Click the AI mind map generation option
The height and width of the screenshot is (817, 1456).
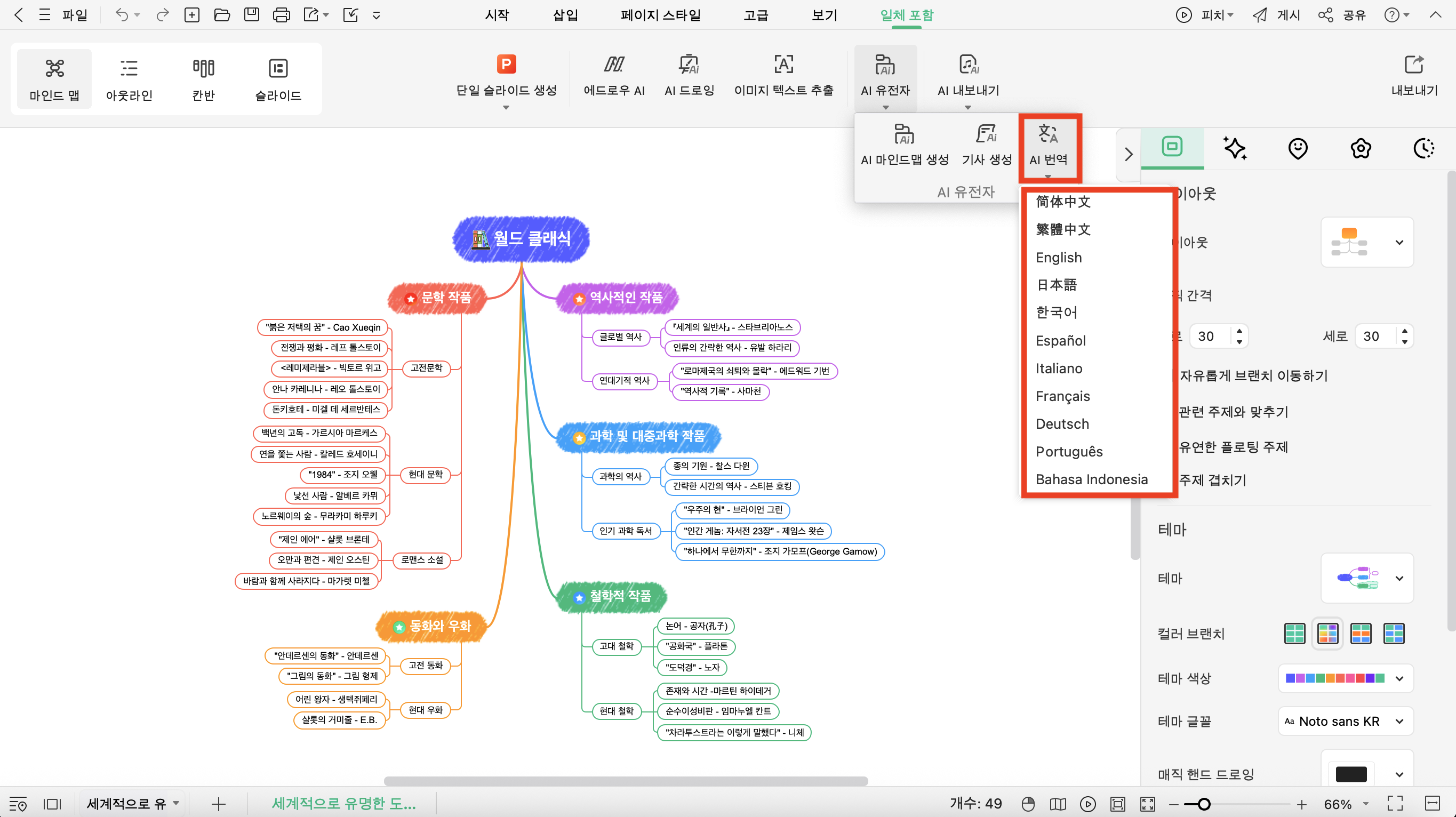[x=905, y=145]
